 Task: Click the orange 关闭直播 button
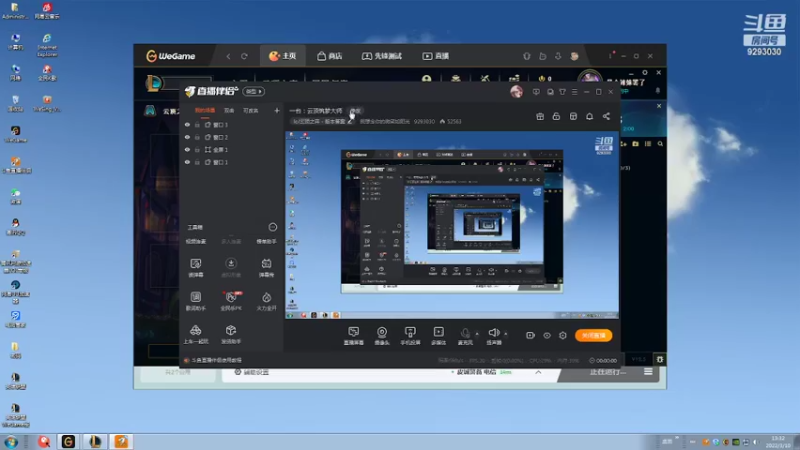pyautogui.click(x=593, y=335)
